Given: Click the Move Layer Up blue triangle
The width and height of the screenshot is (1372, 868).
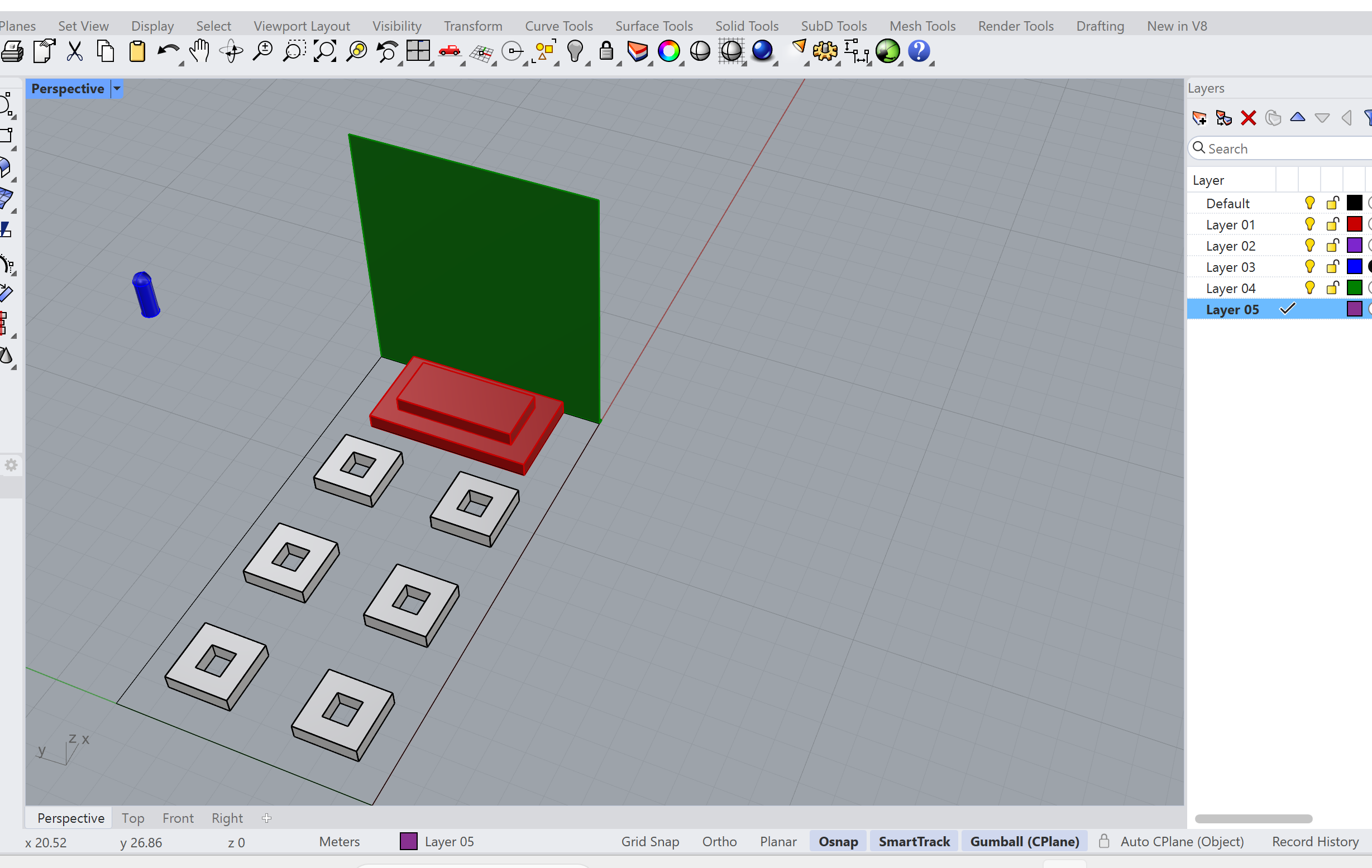Looking at the screenshot, I should pyautogui.click(x=1297, y=117).
